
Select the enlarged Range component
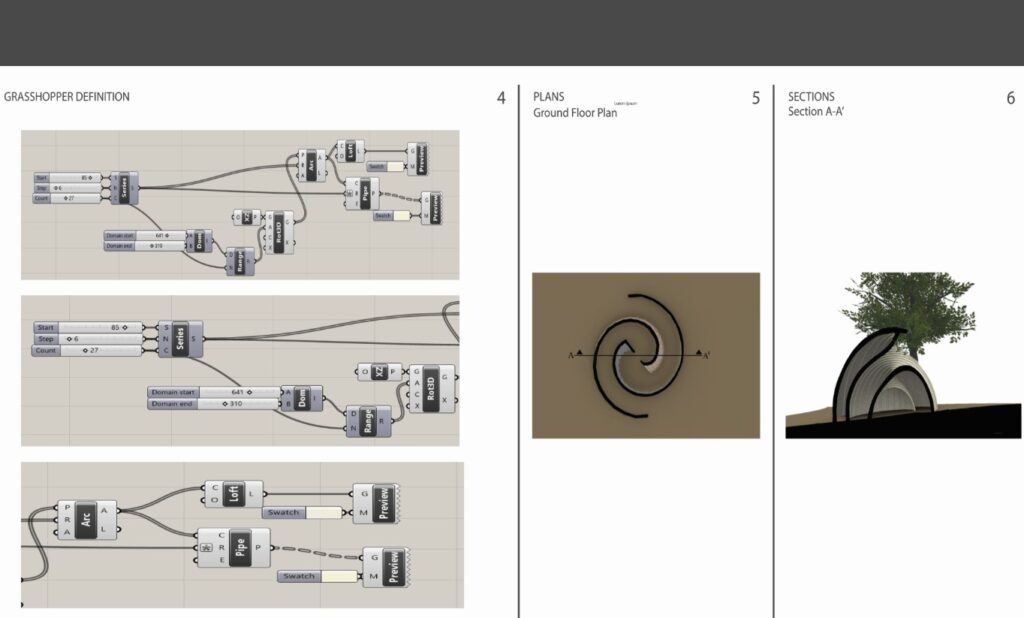pos(367,422)
